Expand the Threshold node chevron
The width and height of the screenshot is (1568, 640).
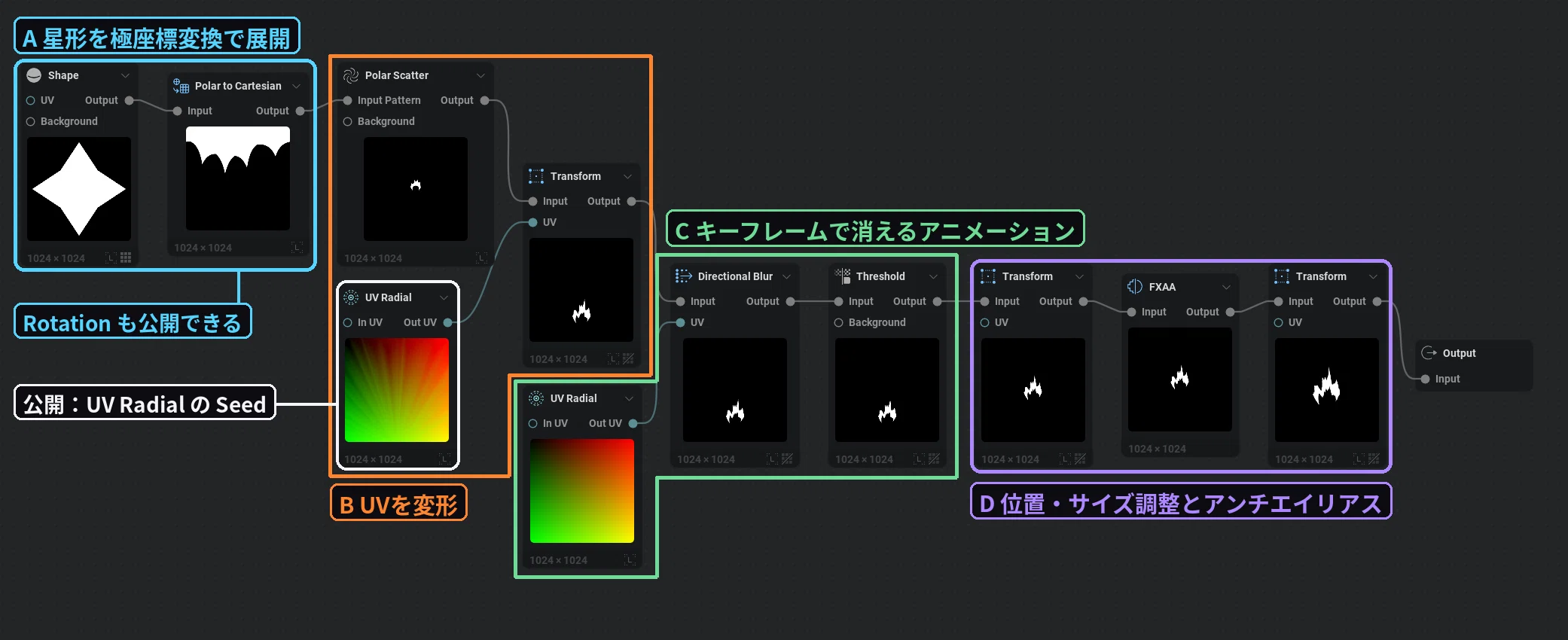tap(933, 276)
